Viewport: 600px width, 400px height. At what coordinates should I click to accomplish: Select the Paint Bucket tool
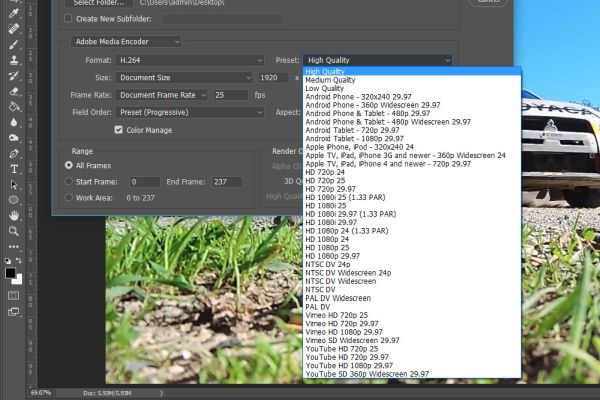[14, 107]
